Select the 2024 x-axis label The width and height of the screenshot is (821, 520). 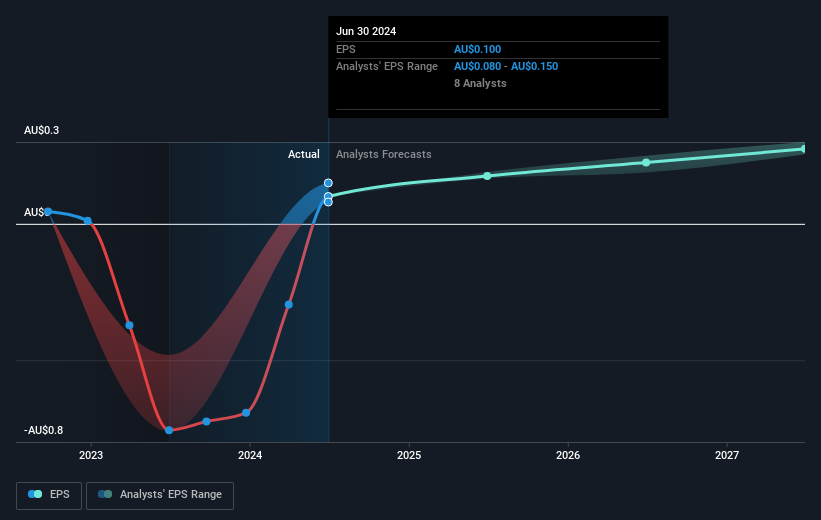tap(250, 456)
